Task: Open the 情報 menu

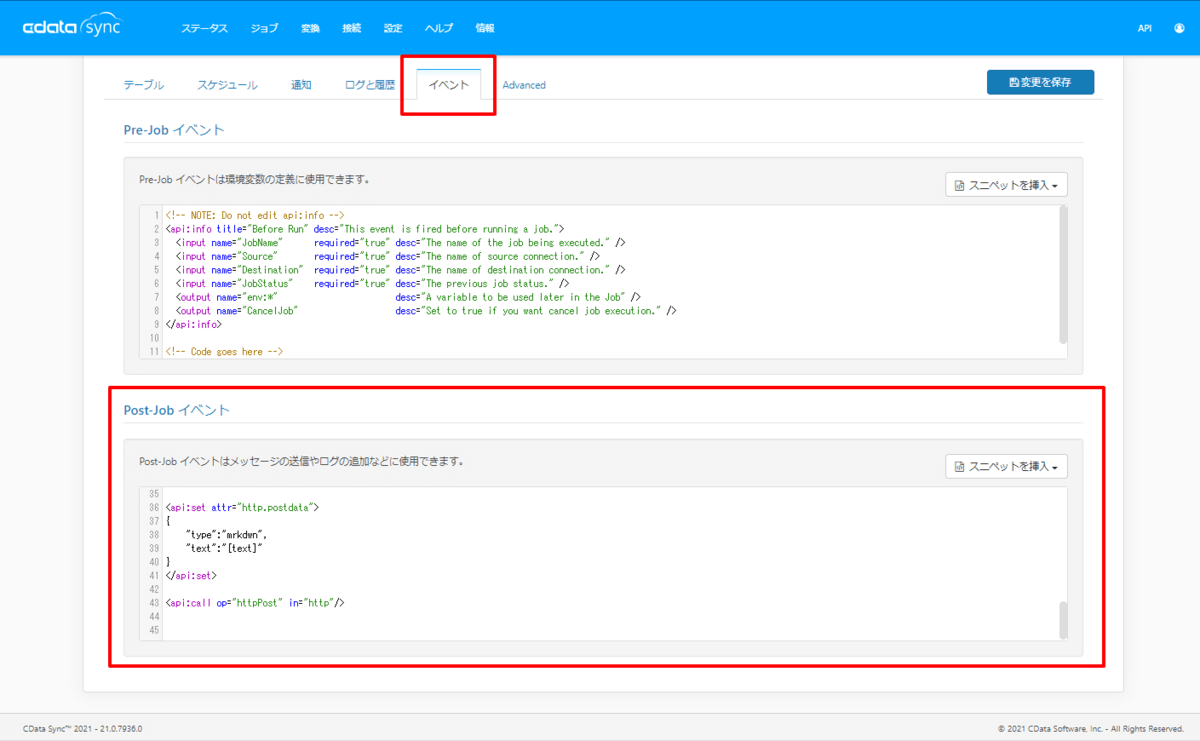Action: (x=484, y=28)
